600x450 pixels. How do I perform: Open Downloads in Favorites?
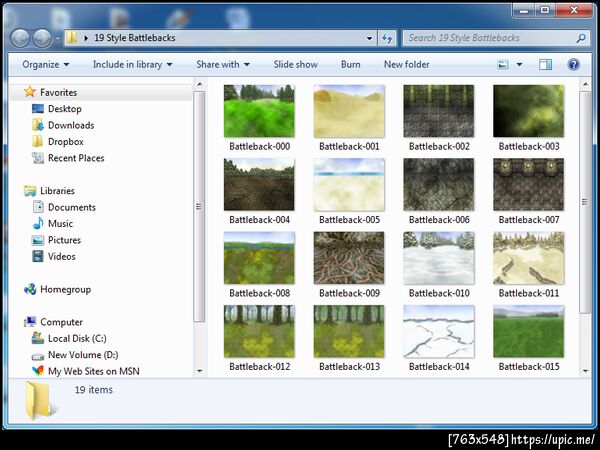coord(71,125)
